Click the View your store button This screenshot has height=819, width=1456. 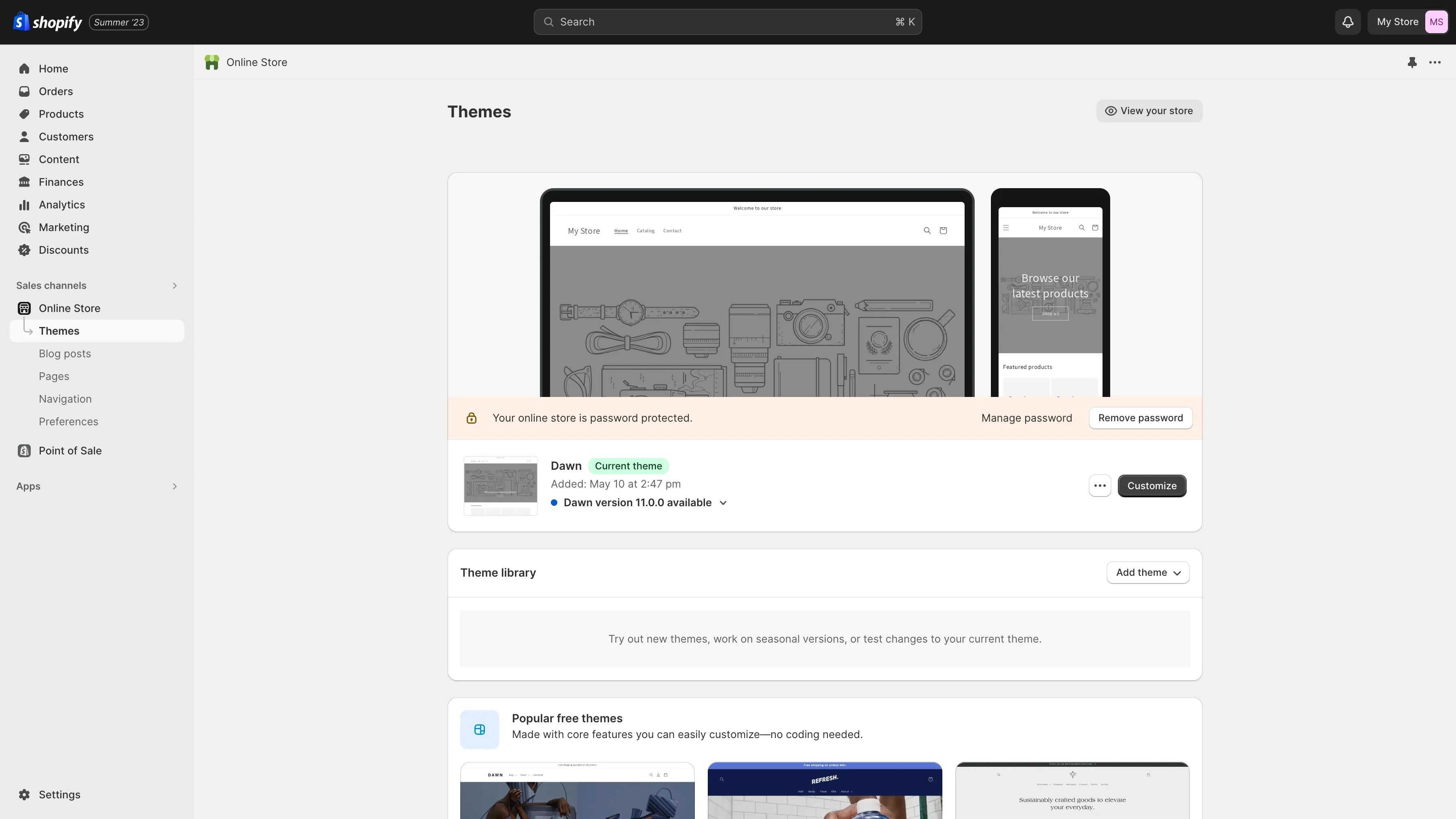1149,110
